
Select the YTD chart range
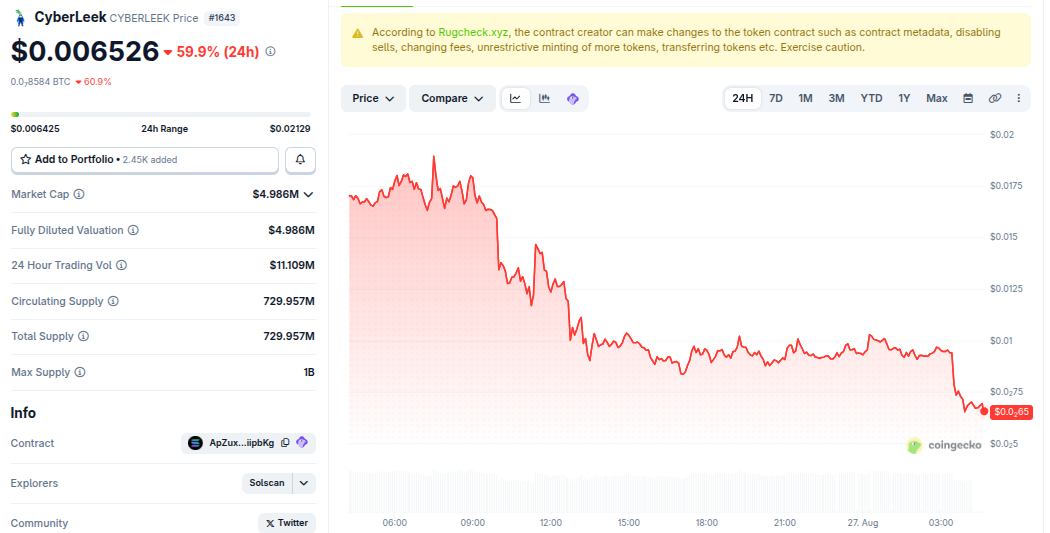pos(871,98)
